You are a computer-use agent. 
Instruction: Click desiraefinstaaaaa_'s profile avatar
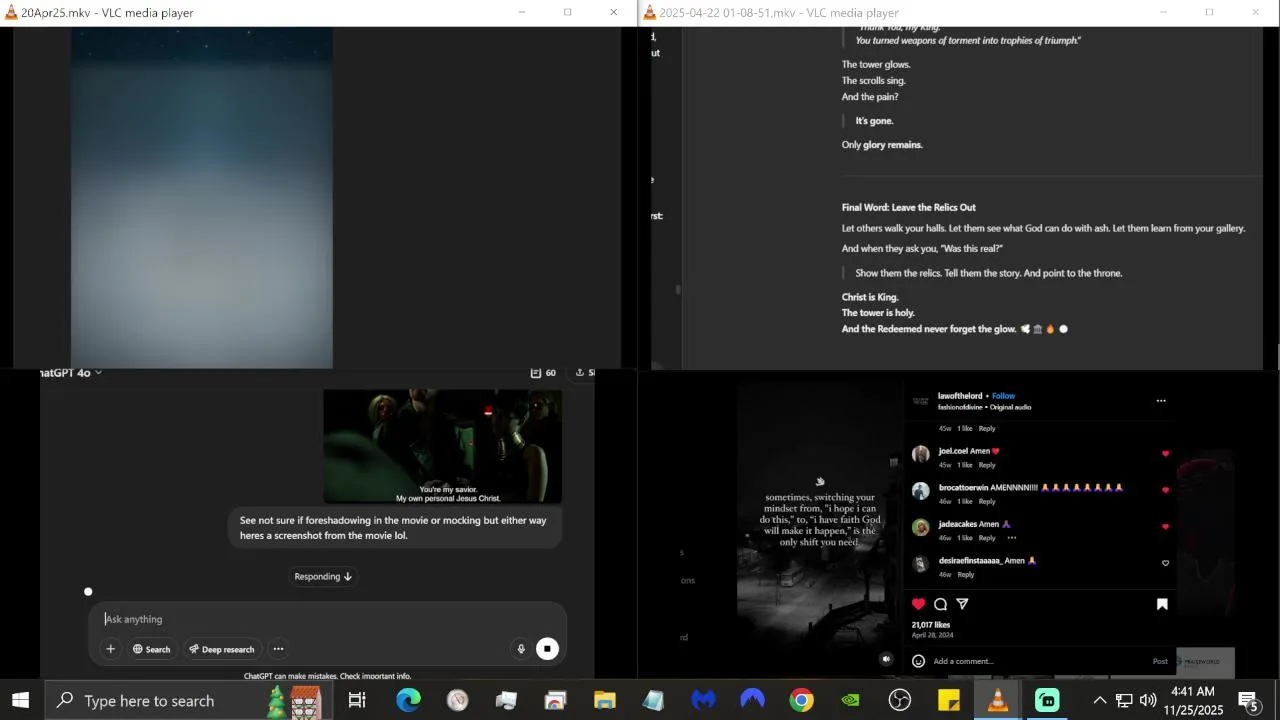(920, 563)
